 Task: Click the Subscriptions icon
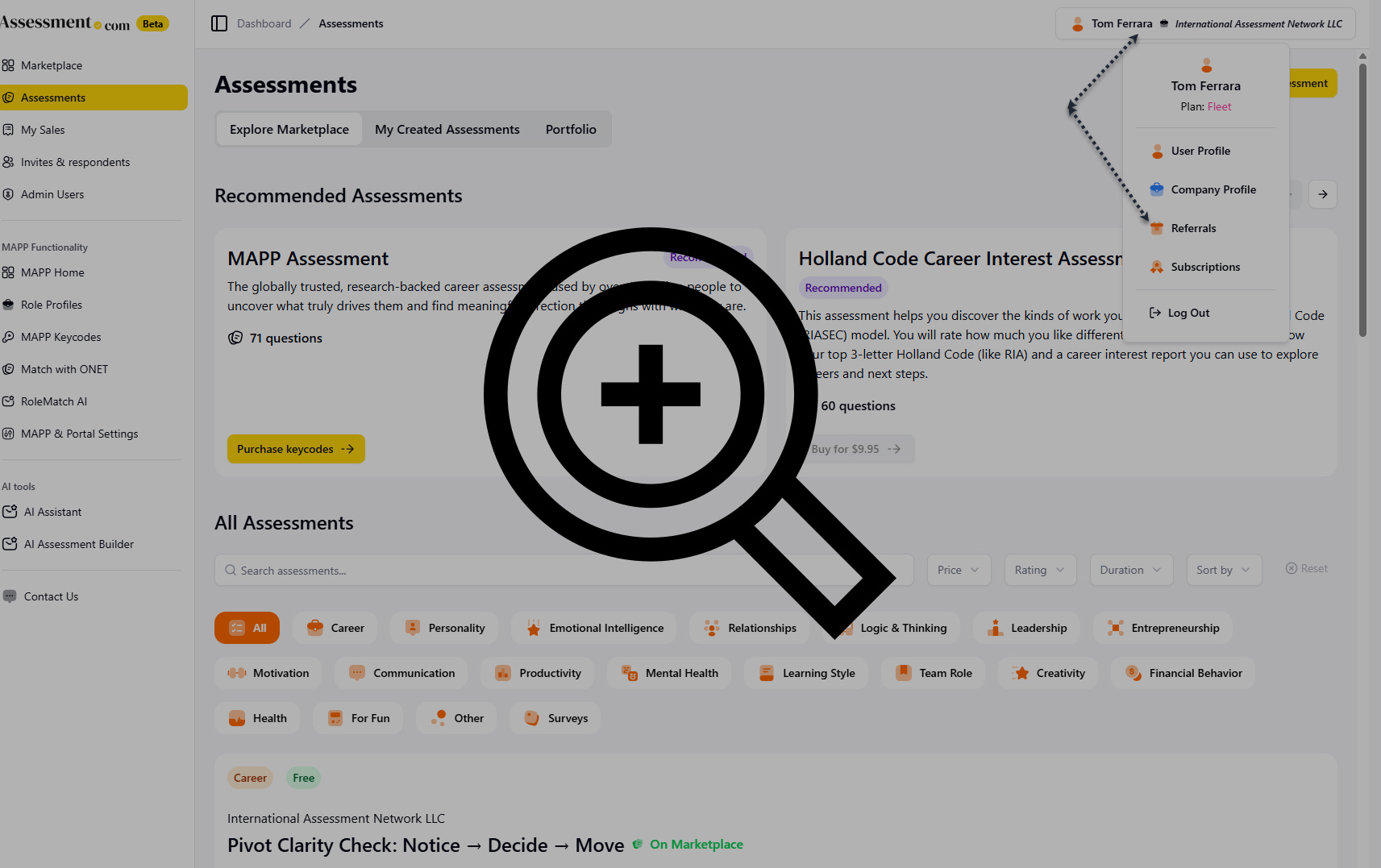tap(1157, 267)
